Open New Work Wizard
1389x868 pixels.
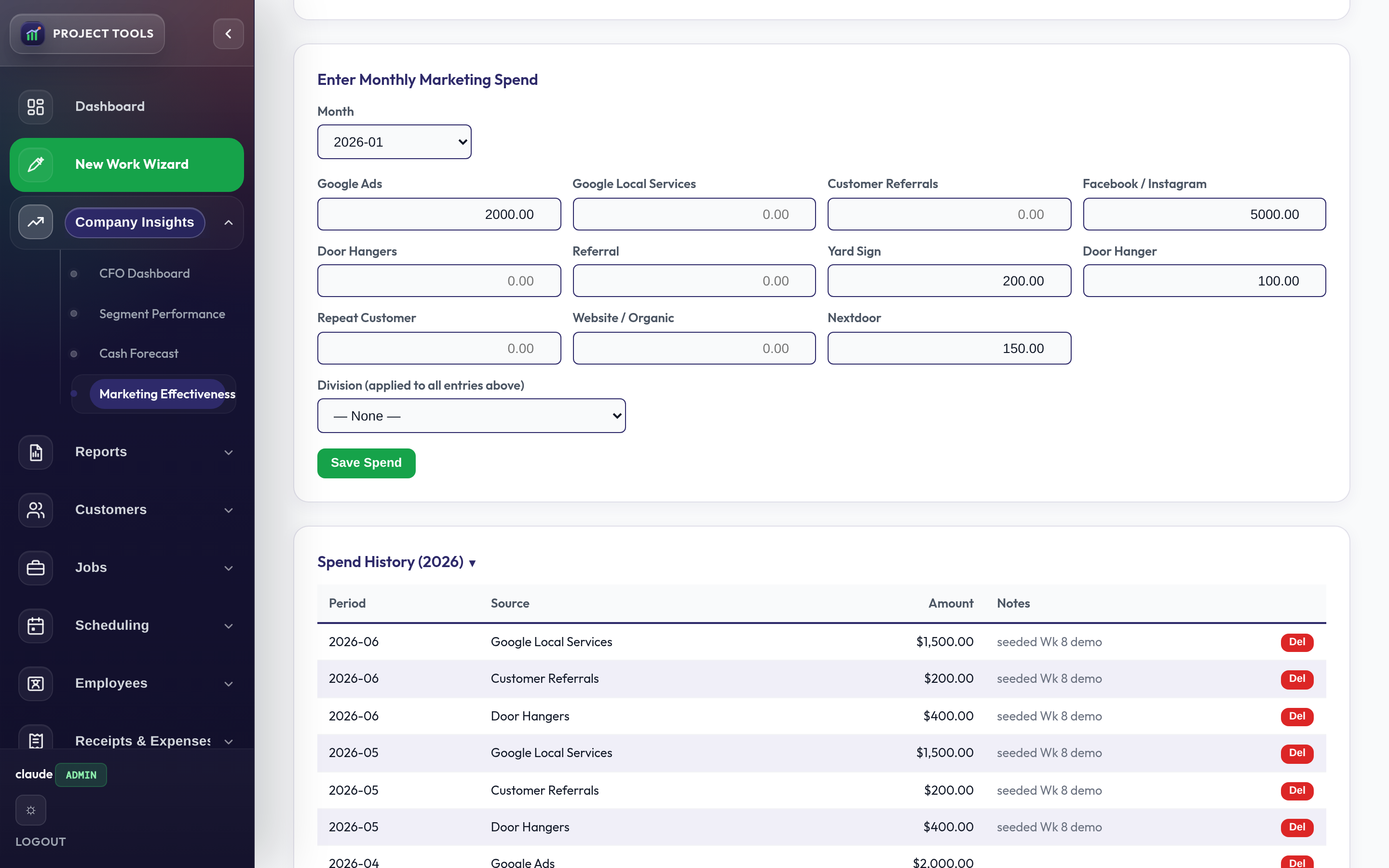point(127,165)
